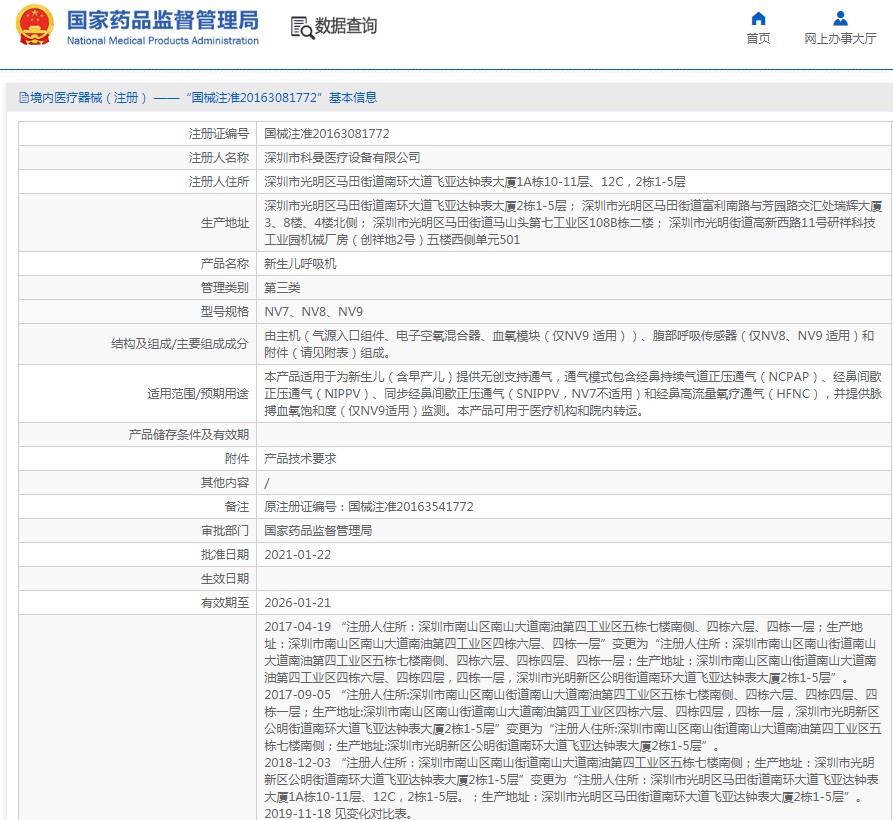The image size is (893, 820).
Task: Select 结构及组成/主要组成成分 label
Action: click(179, 344)
